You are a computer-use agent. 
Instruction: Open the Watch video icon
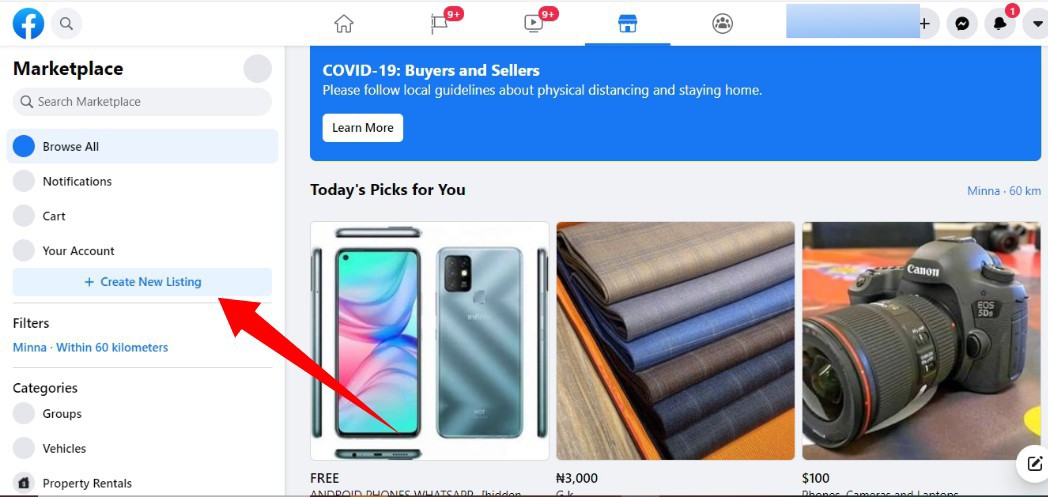coord(533,24)
